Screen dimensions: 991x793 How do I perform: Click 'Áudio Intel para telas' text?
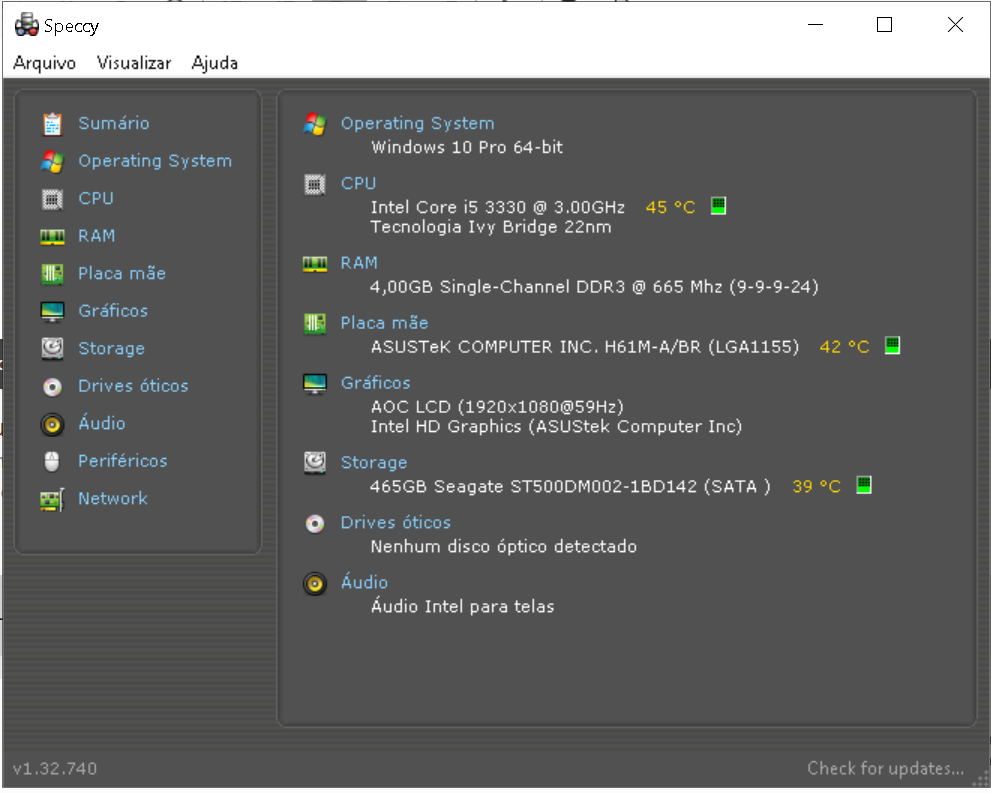click(463, 606)
